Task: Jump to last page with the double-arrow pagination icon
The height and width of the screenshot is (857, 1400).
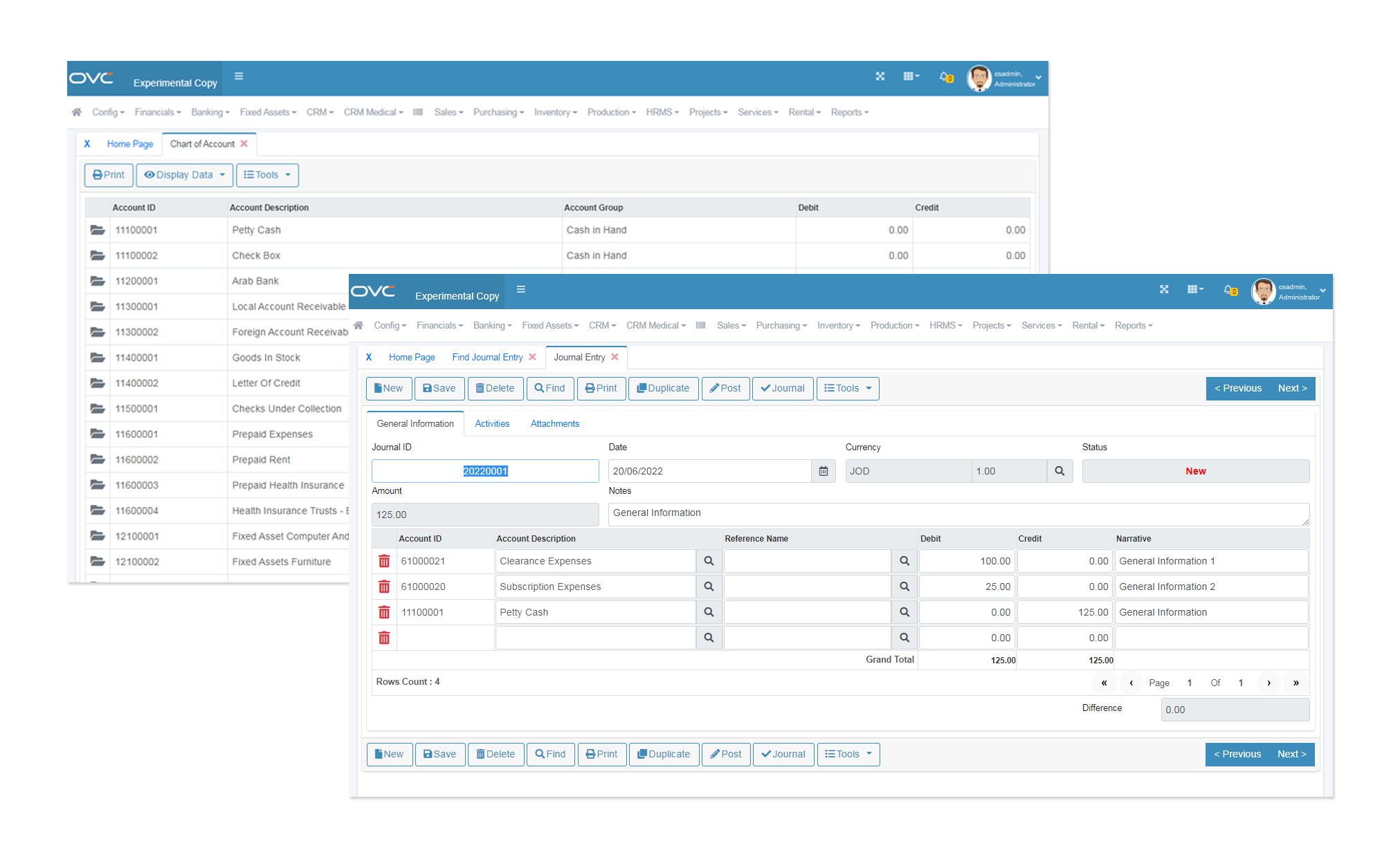Action: [1296, 683]
